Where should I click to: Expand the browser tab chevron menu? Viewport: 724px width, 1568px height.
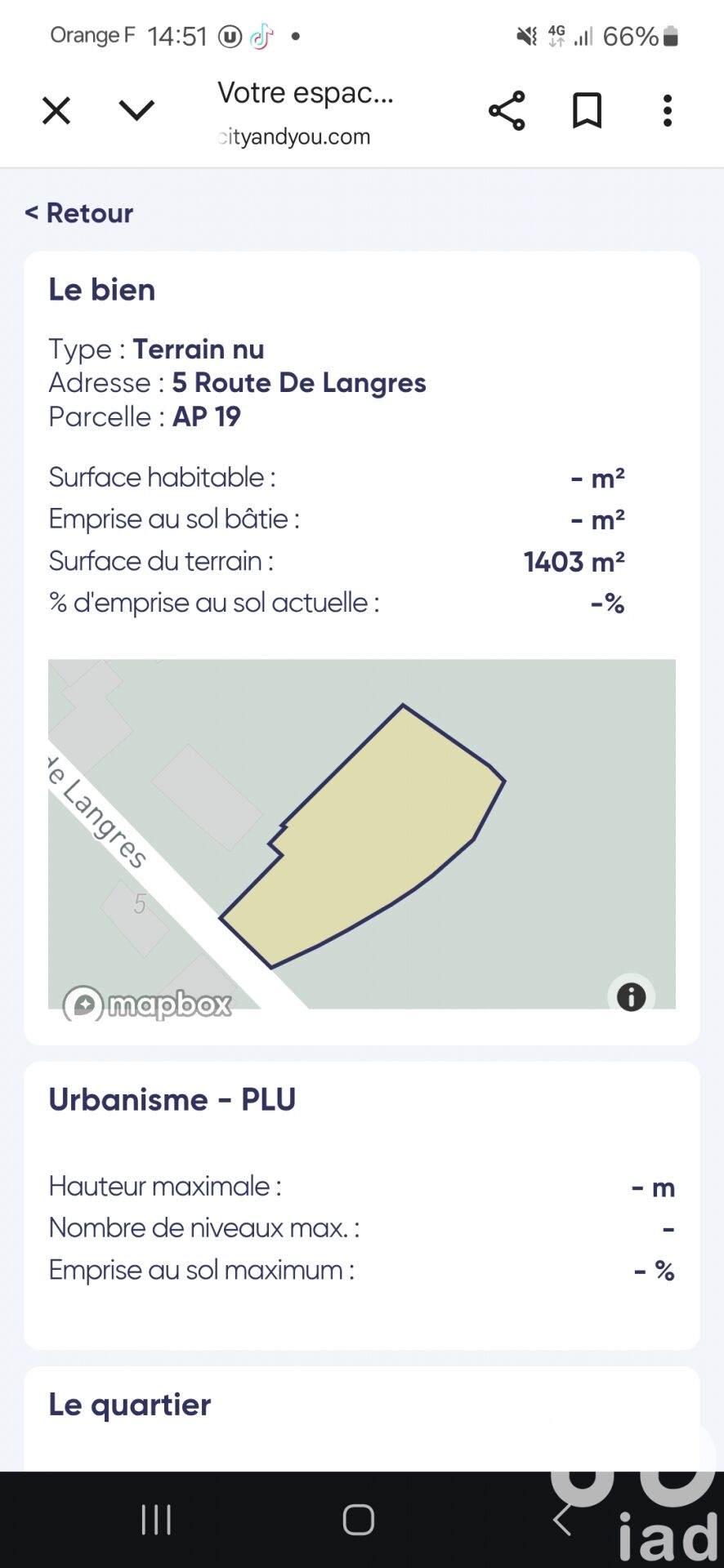tap(136, 110)
